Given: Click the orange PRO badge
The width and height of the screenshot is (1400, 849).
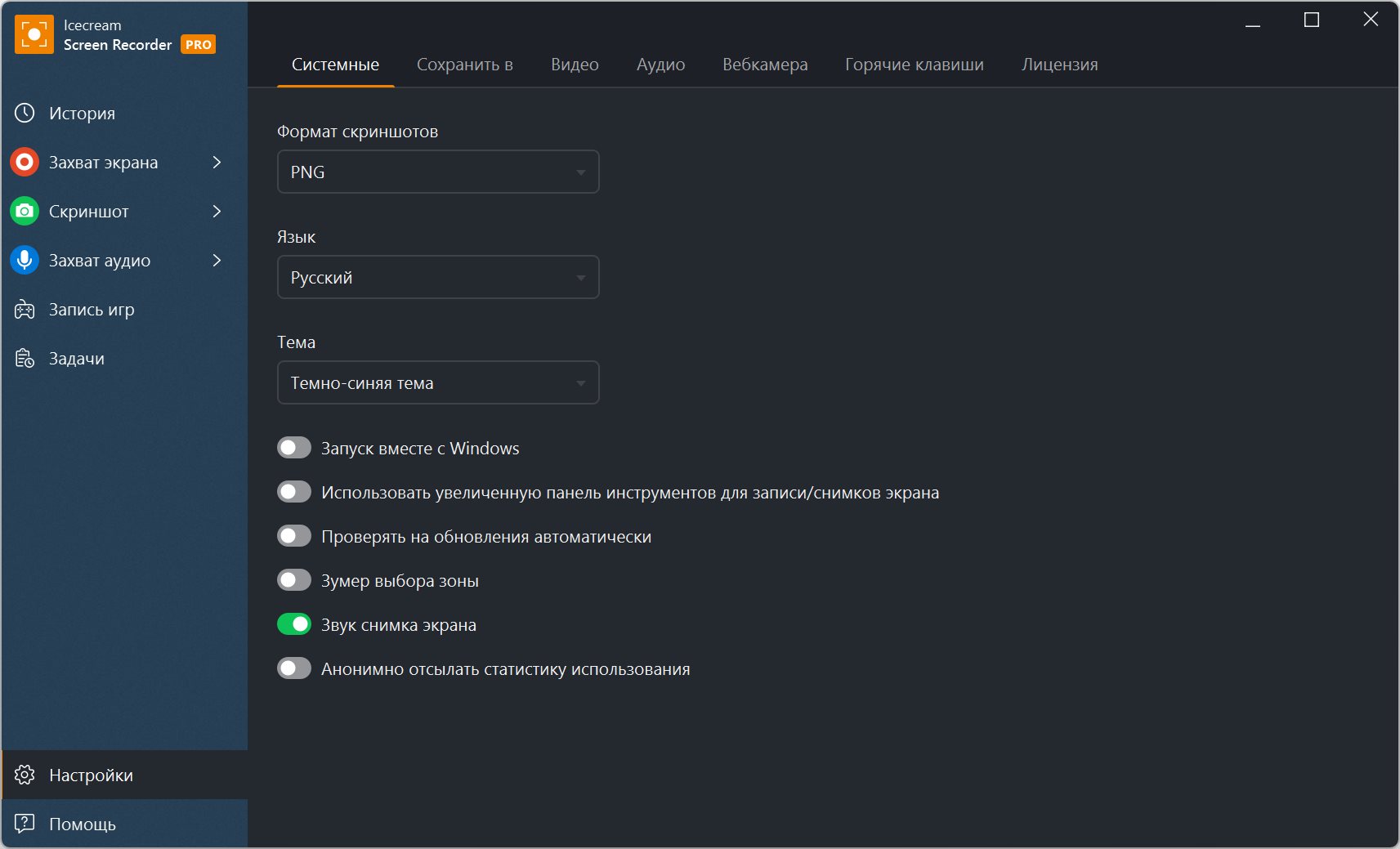Looking at the screenshot, I should coord(199,45).
